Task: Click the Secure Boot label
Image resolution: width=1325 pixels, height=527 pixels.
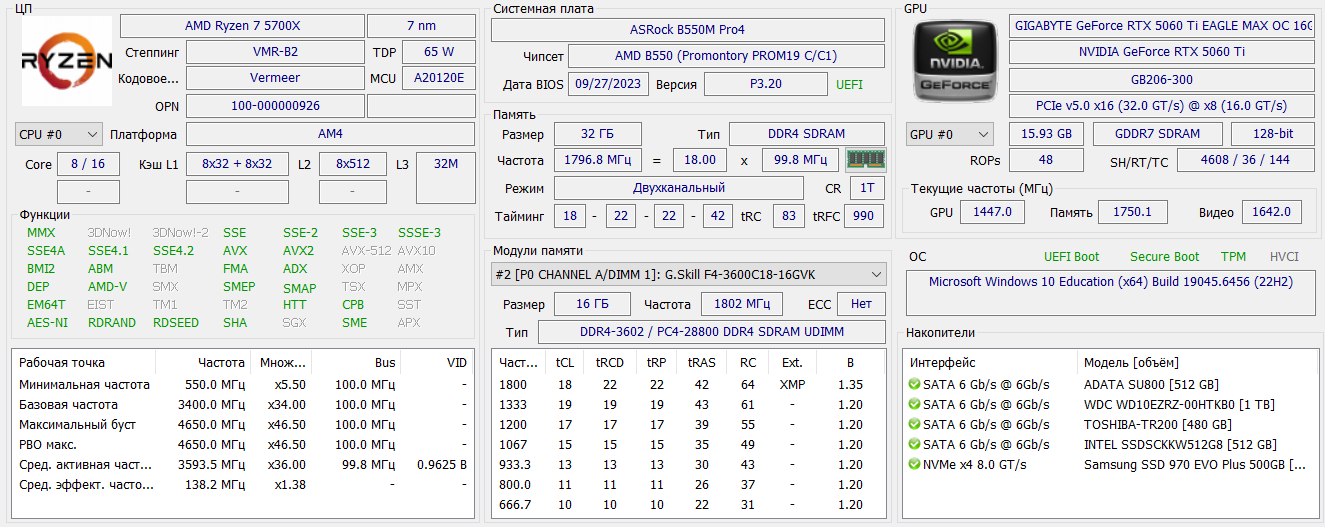Action: tap(1164, 257)
